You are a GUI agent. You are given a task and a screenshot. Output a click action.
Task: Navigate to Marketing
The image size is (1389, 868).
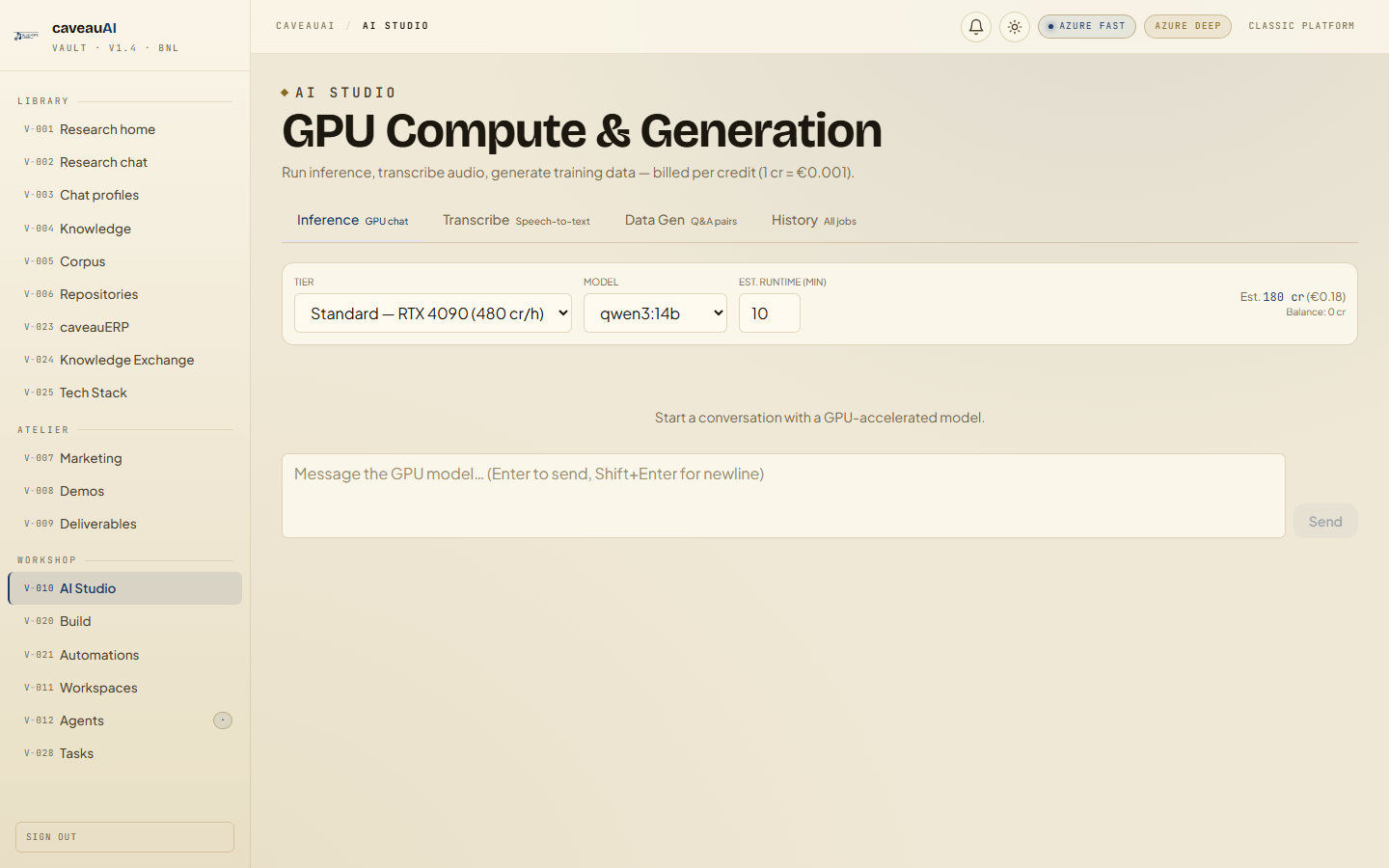point(124,458)
